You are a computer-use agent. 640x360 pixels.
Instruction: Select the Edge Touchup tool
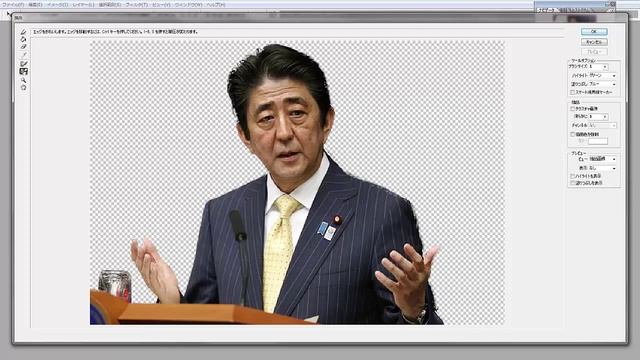click(x=23, y=71)
